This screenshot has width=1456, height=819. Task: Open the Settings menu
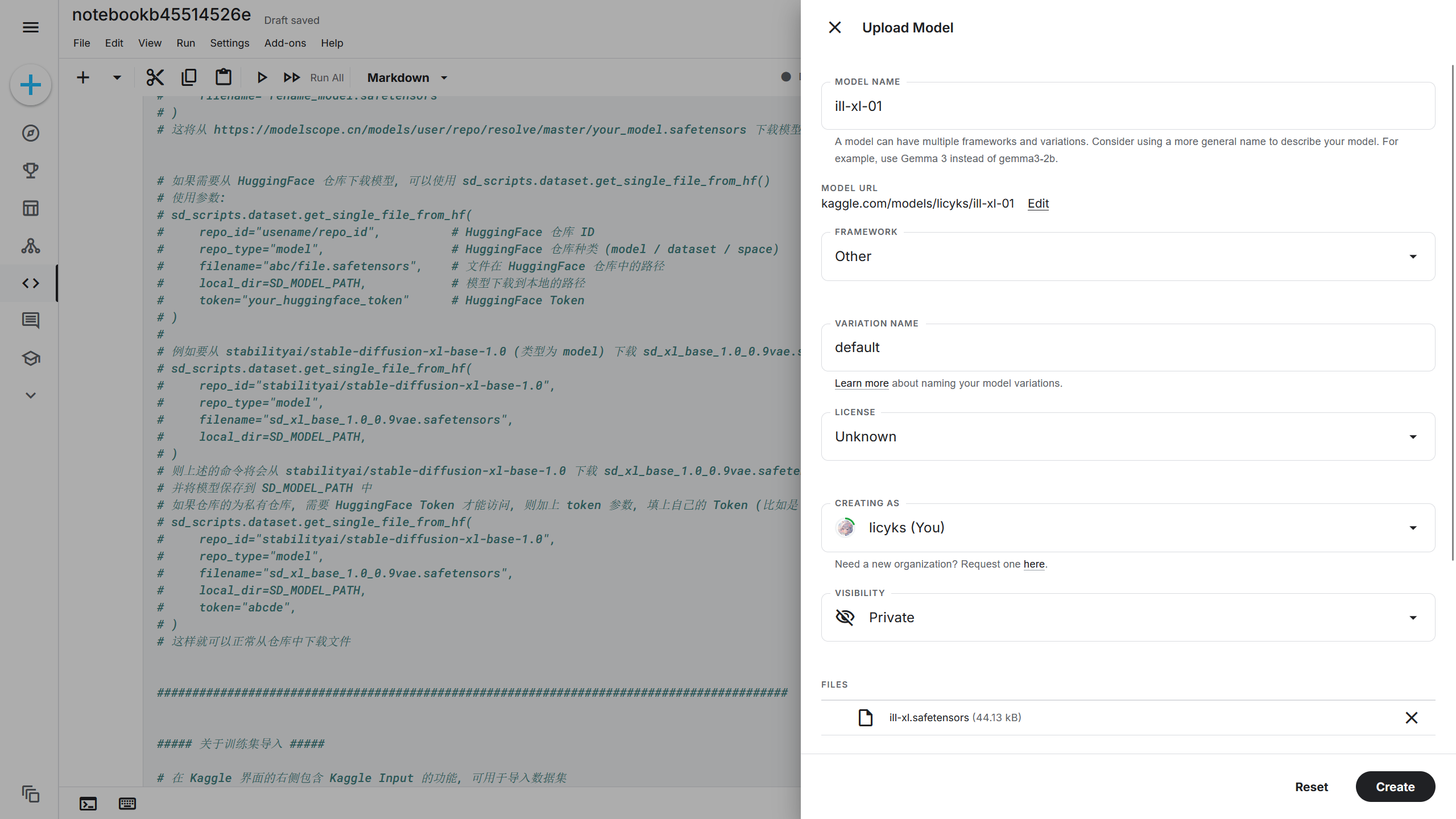pos(229,43)
